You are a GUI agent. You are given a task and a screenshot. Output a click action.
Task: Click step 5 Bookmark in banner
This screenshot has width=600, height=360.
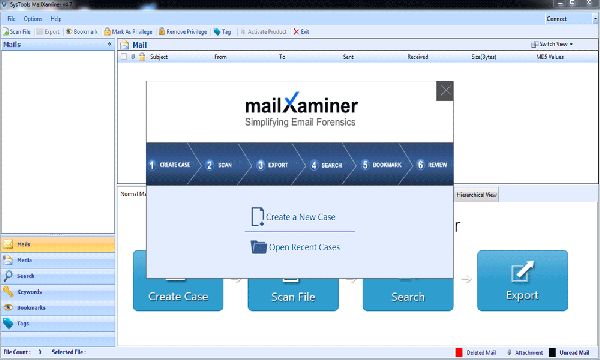(382, 165)
